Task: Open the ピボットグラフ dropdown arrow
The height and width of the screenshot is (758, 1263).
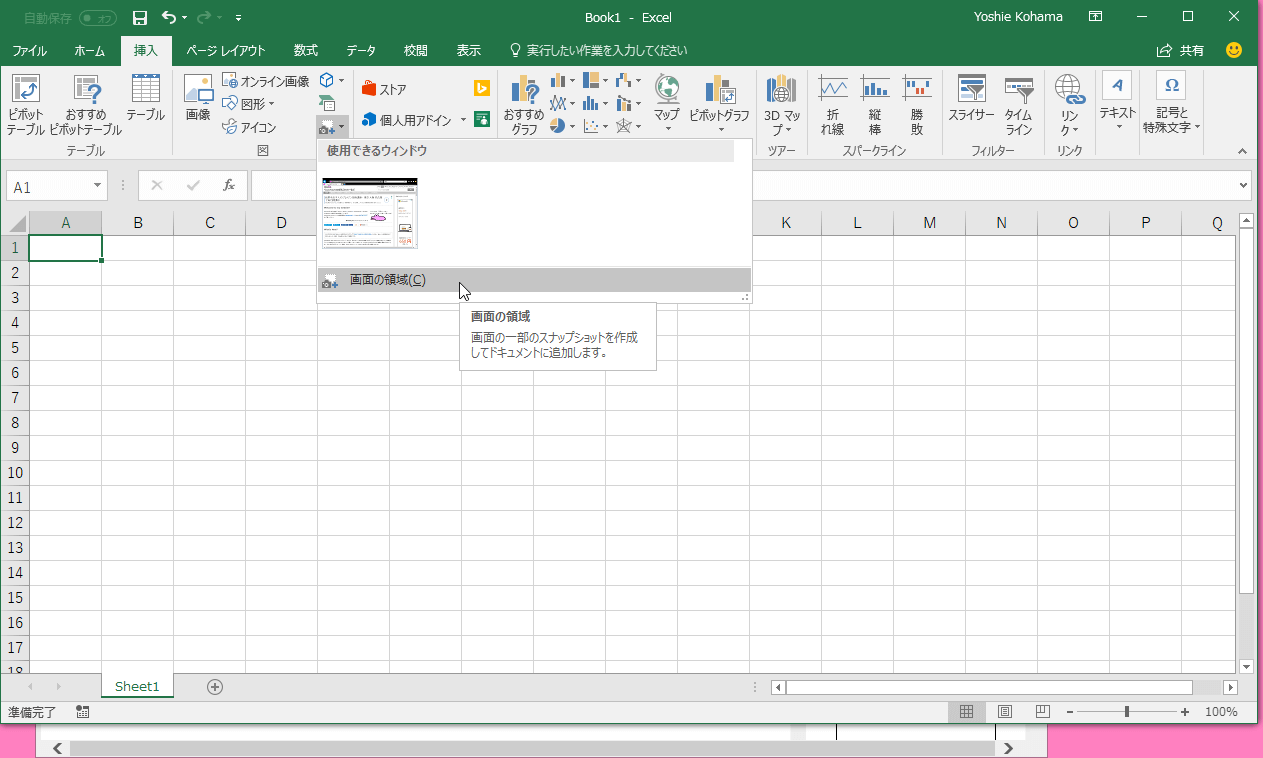Action: tap(720, 128)
